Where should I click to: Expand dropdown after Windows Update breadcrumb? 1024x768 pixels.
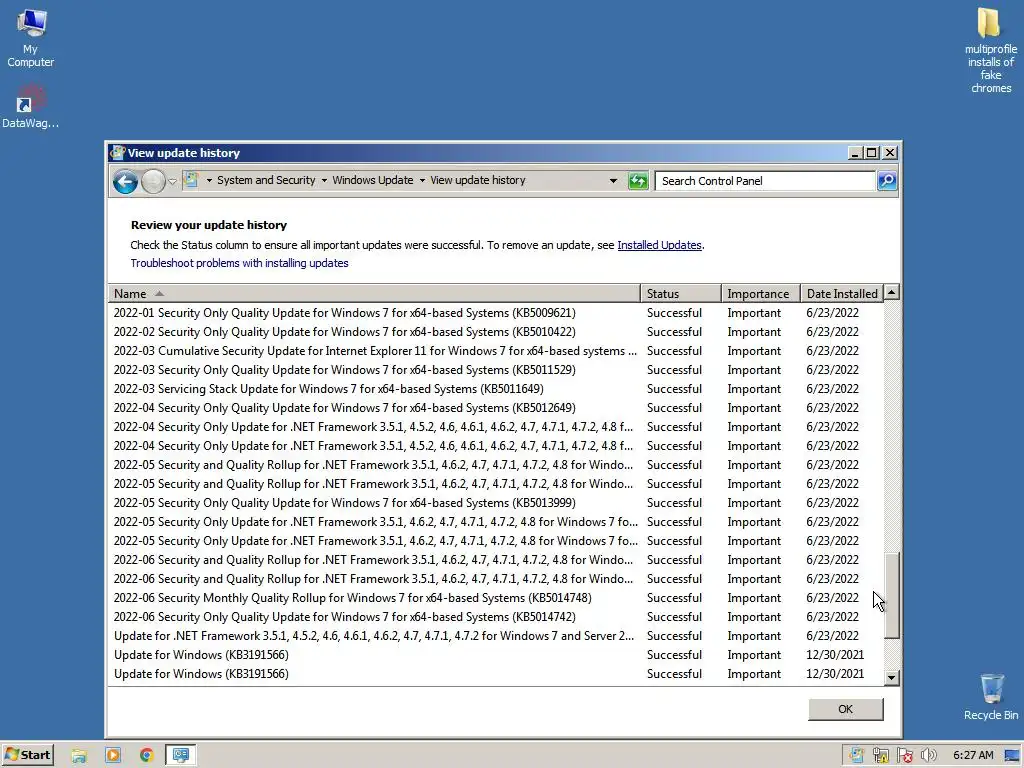422,180
